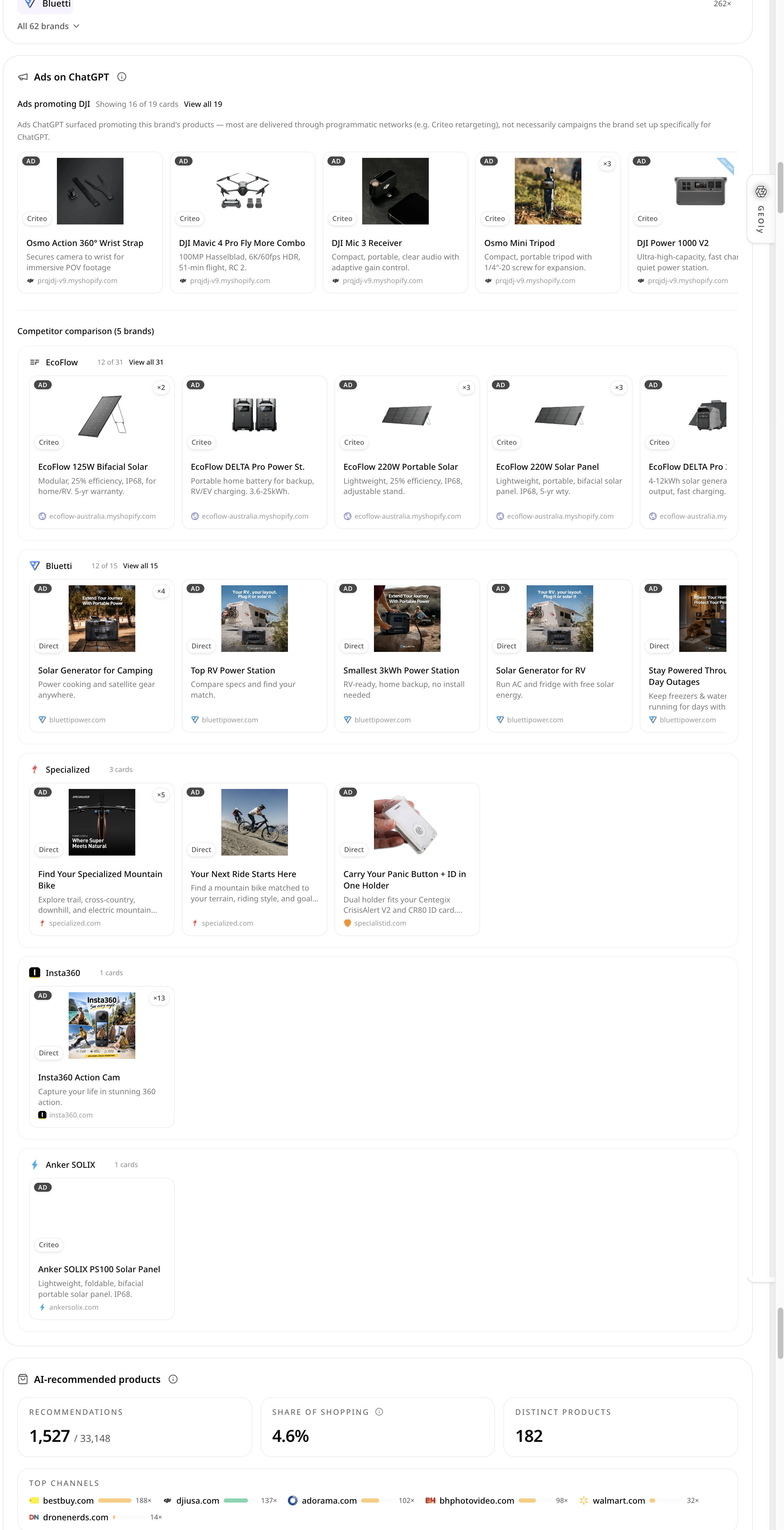Click info icon next to AI-recommended products
Viewport: 784px width, 1530px height.
coord(173,1379)
